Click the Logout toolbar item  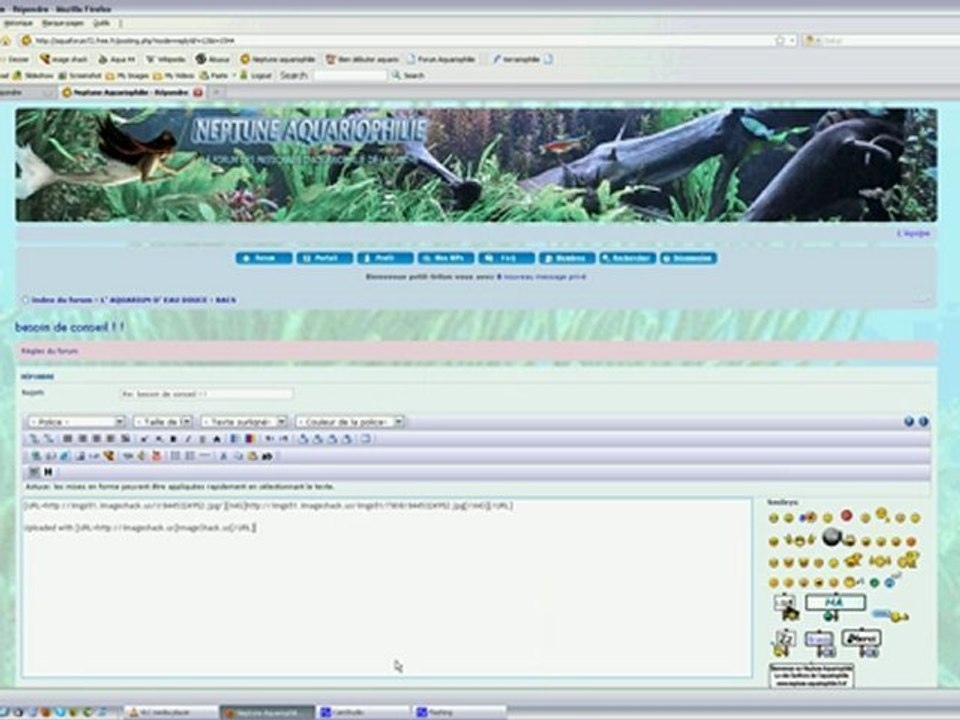coord(255,75)
